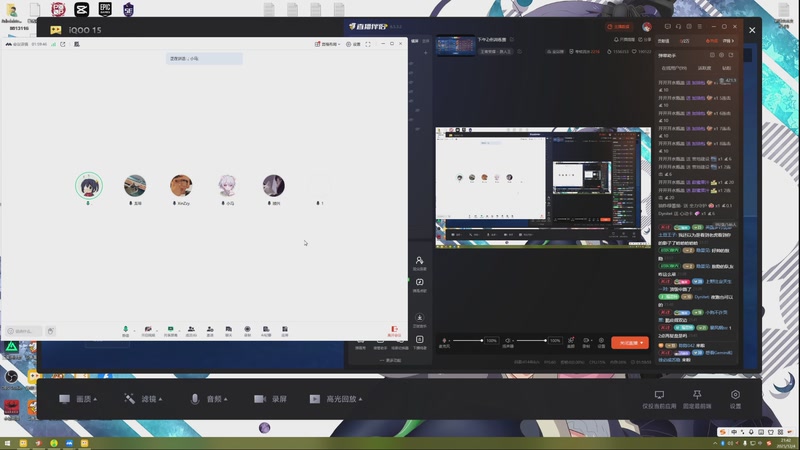Expand the 画质 quality menu

tap(78, 399)
